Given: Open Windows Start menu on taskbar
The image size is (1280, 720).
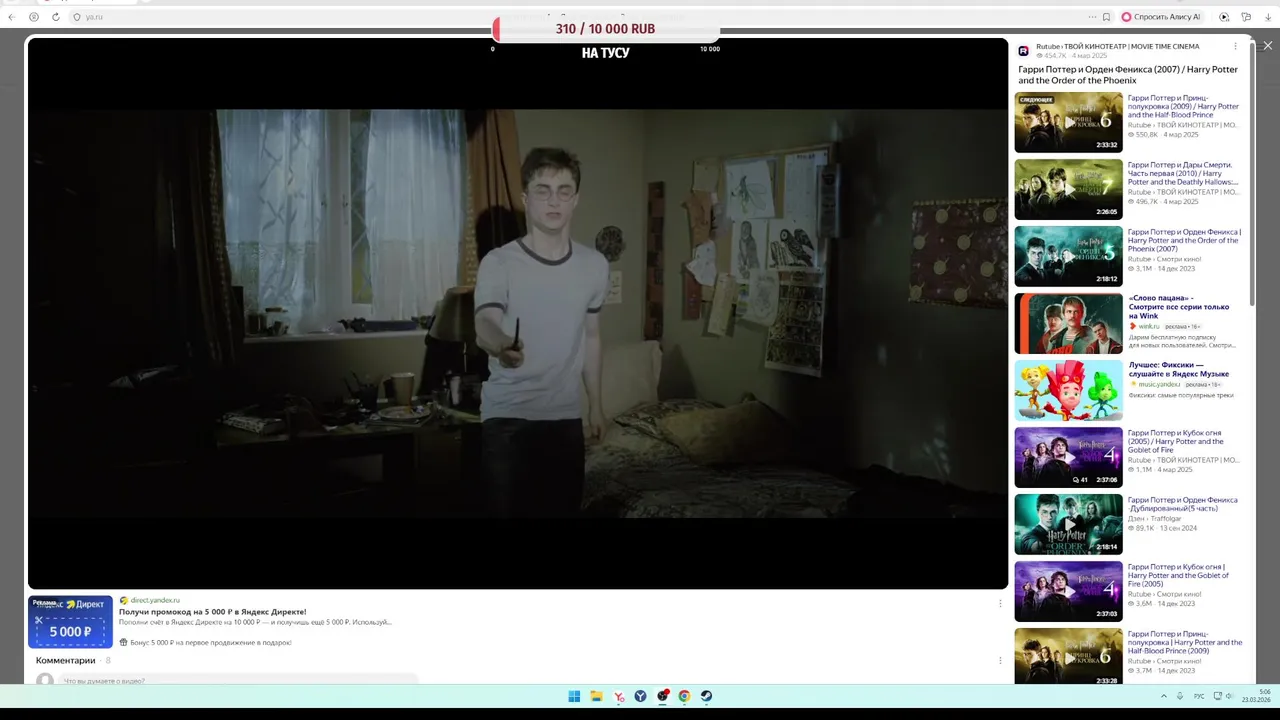Looking at the screenshot, I should pos(574,696).
